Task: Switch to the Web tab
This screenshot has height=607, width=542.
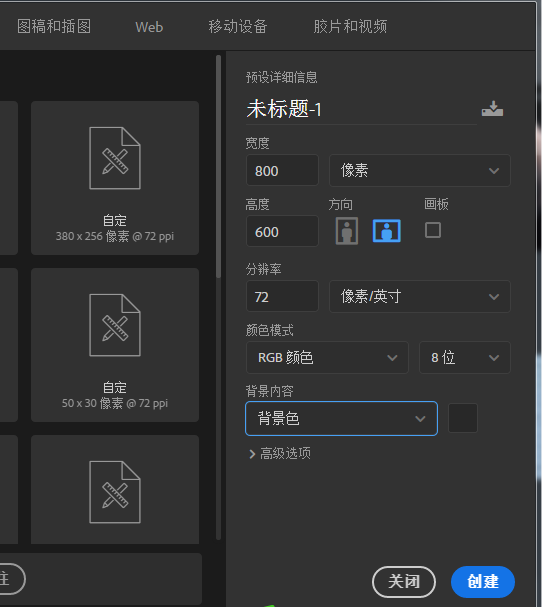Action: point(149,27)
